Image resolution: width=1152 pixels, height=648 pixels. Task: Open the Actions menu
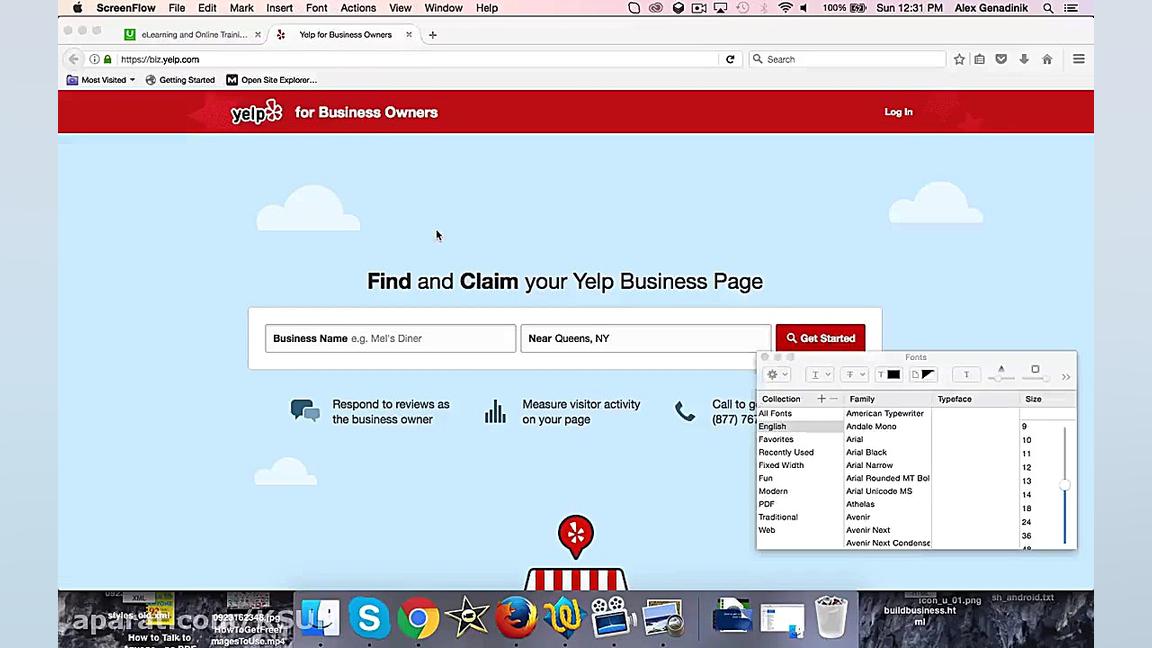point(358,8)
